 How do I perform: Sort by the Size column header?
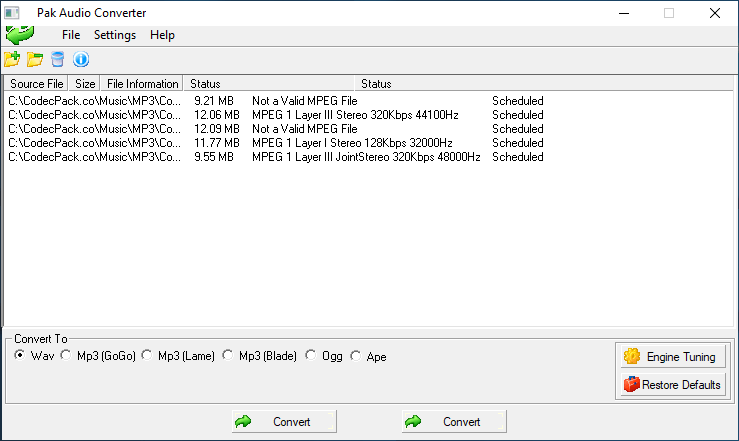point(84,83)
